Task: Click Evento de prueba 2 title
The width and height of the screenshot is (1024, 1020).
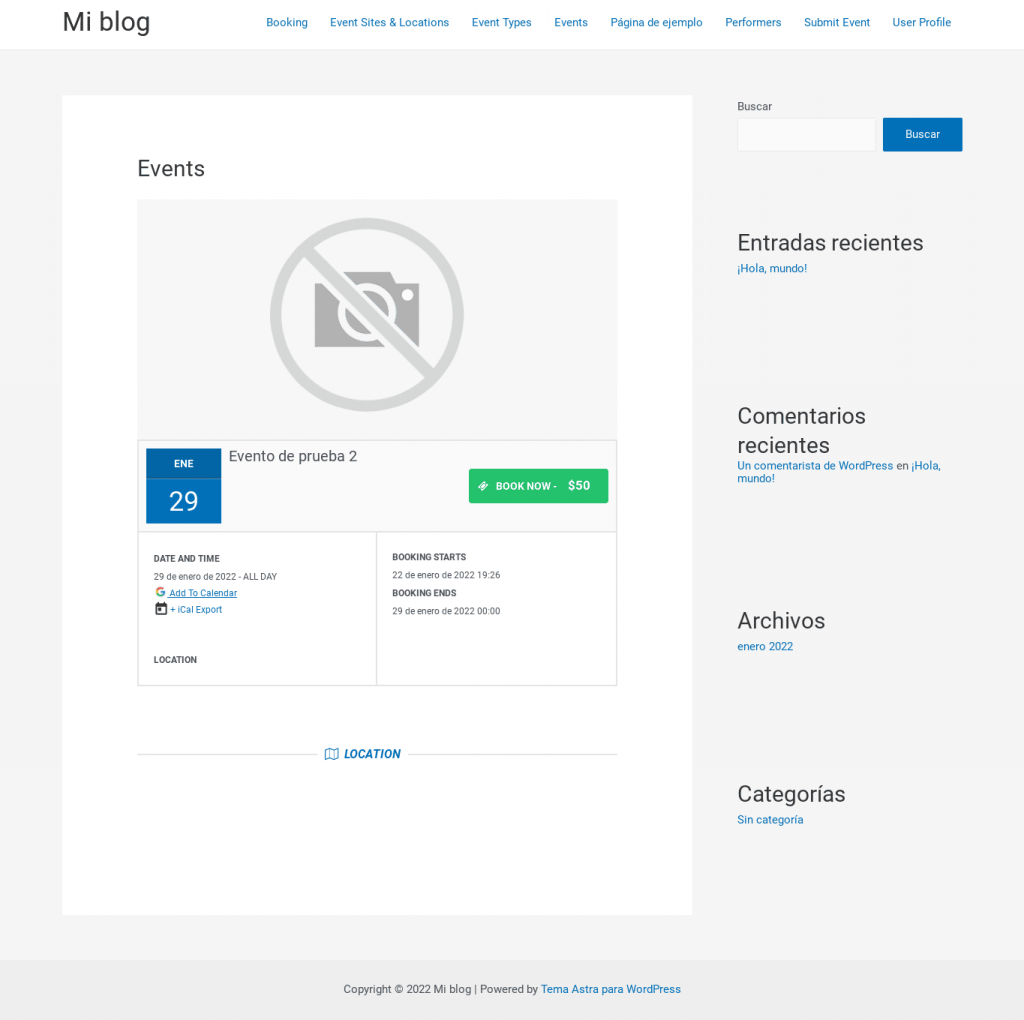Action: (x=293, y=456)
